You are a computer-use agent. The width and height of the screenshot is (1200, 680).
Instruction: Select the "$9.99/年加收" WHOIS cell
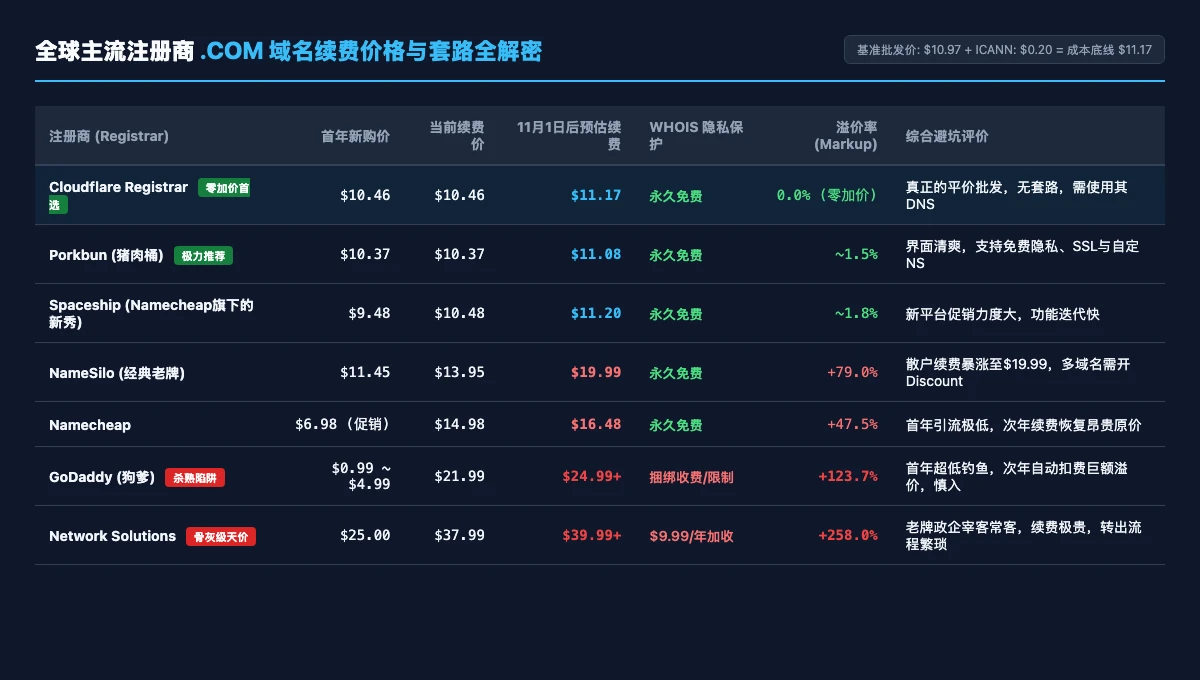pos(691,536)
